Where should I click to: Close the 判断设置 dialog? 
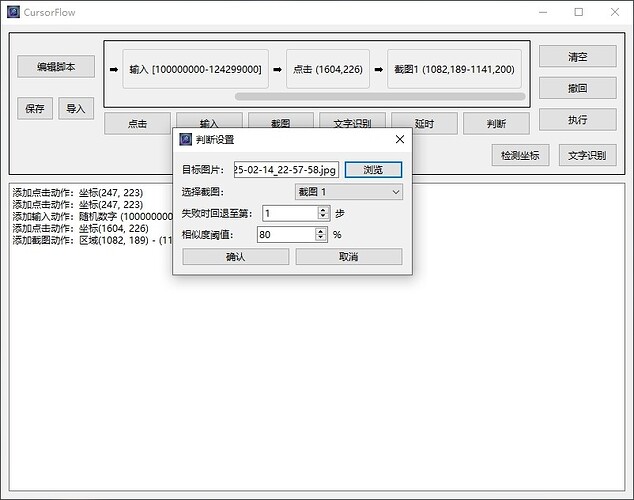coord(400,139)
